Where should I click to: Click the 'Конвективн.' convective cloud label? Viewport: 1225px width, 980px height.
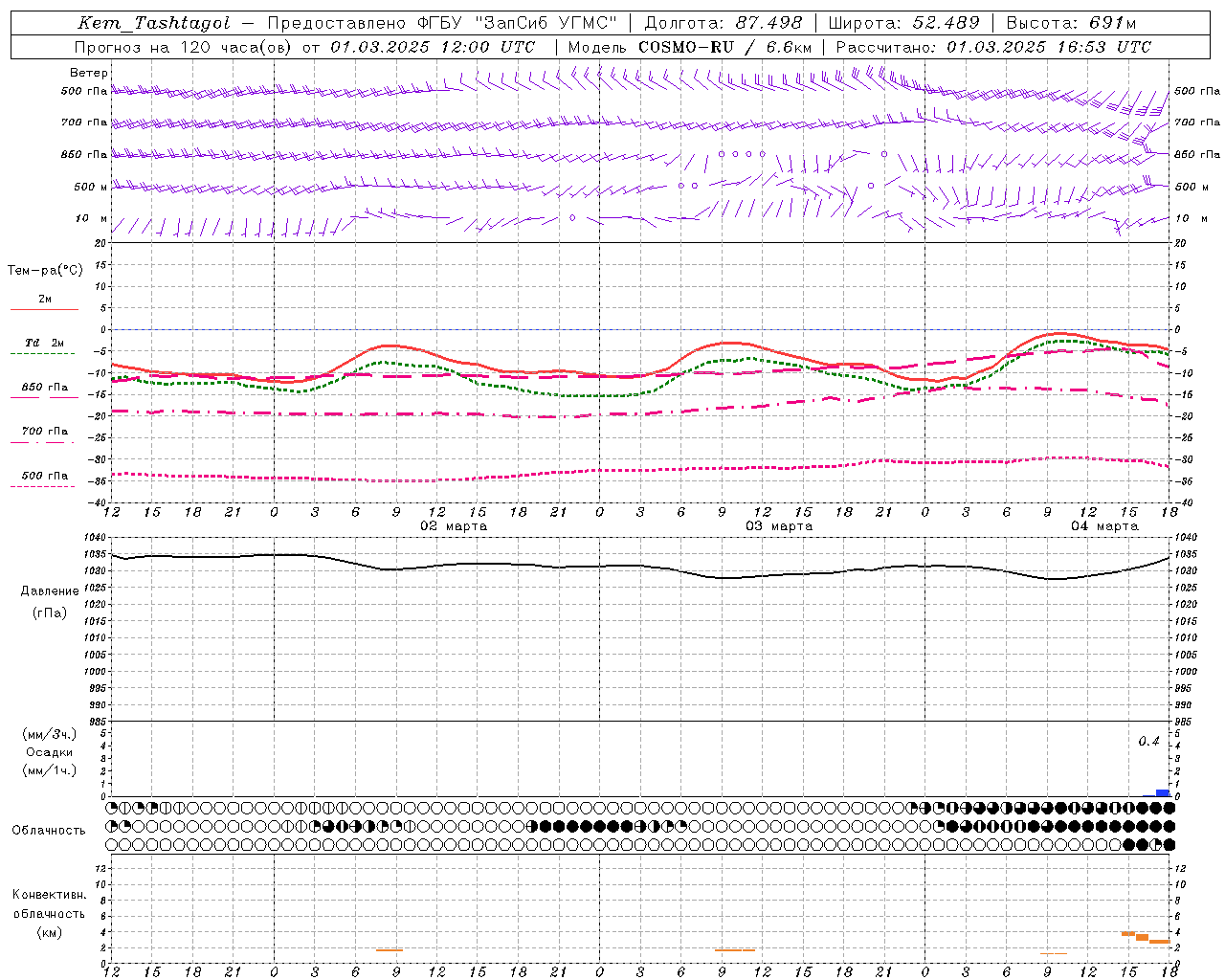pyautogui.click(x=50, y=895)
